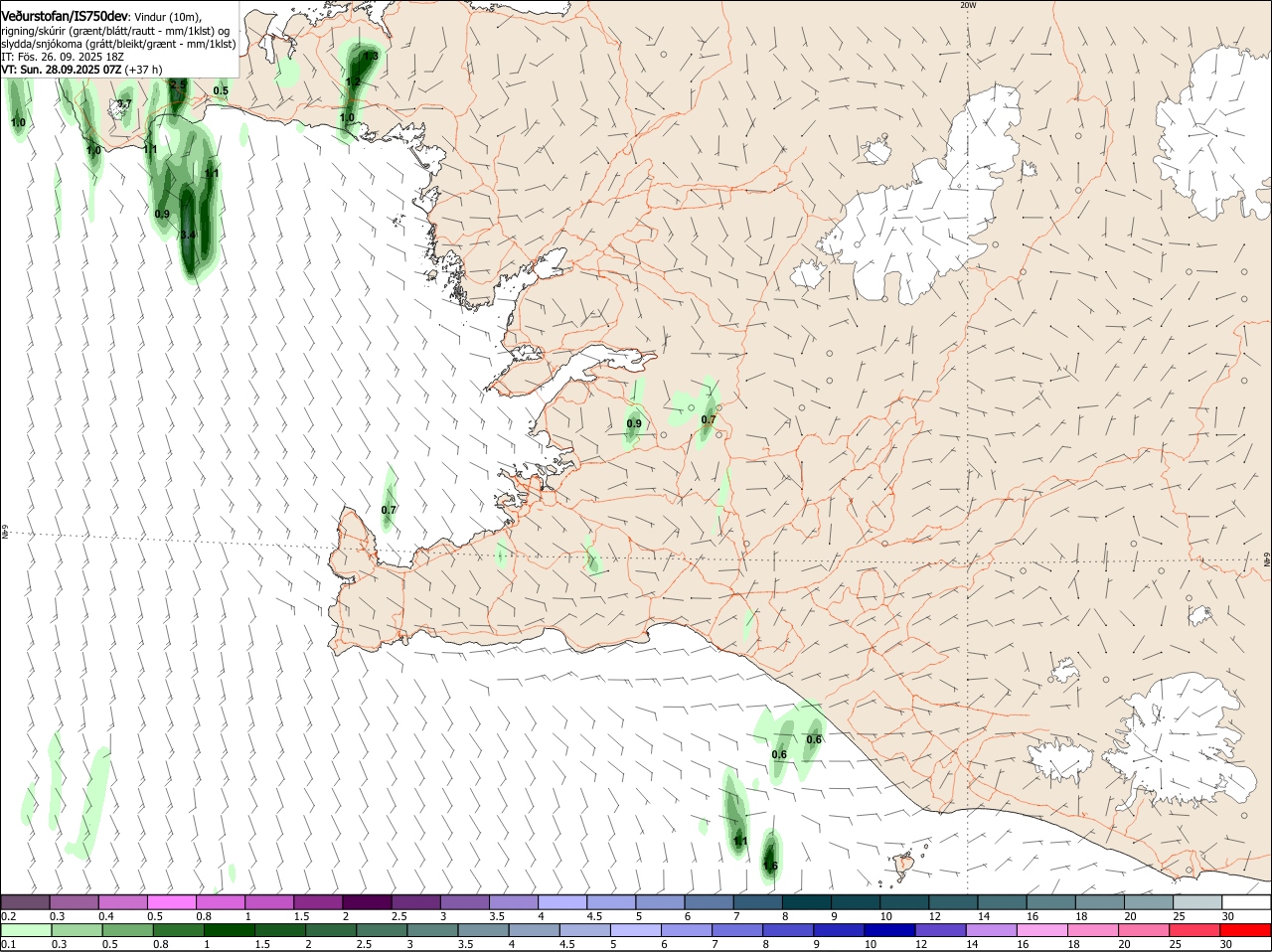
Task: Pick the dark teal upper swatch between 8 and 9
Action: [x=806, y=902]
